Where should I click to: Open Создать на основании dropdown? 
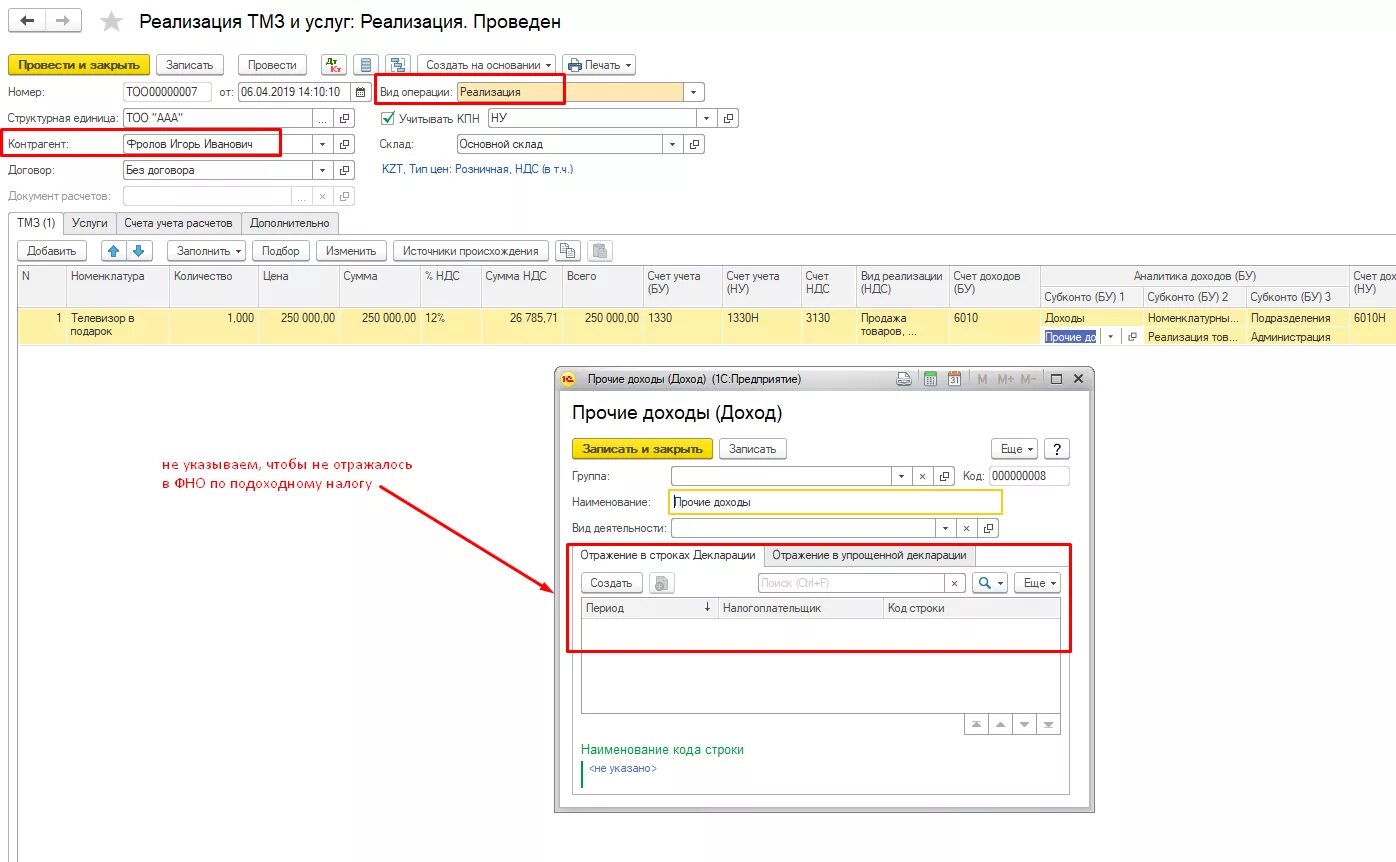(x=489, y=65)
